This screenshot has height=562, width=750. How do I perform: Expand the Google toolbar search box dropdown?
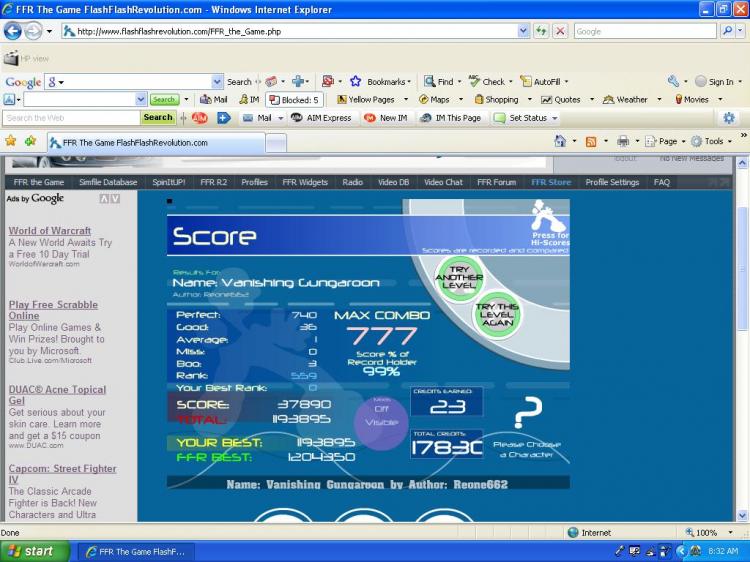click(217, 82)
